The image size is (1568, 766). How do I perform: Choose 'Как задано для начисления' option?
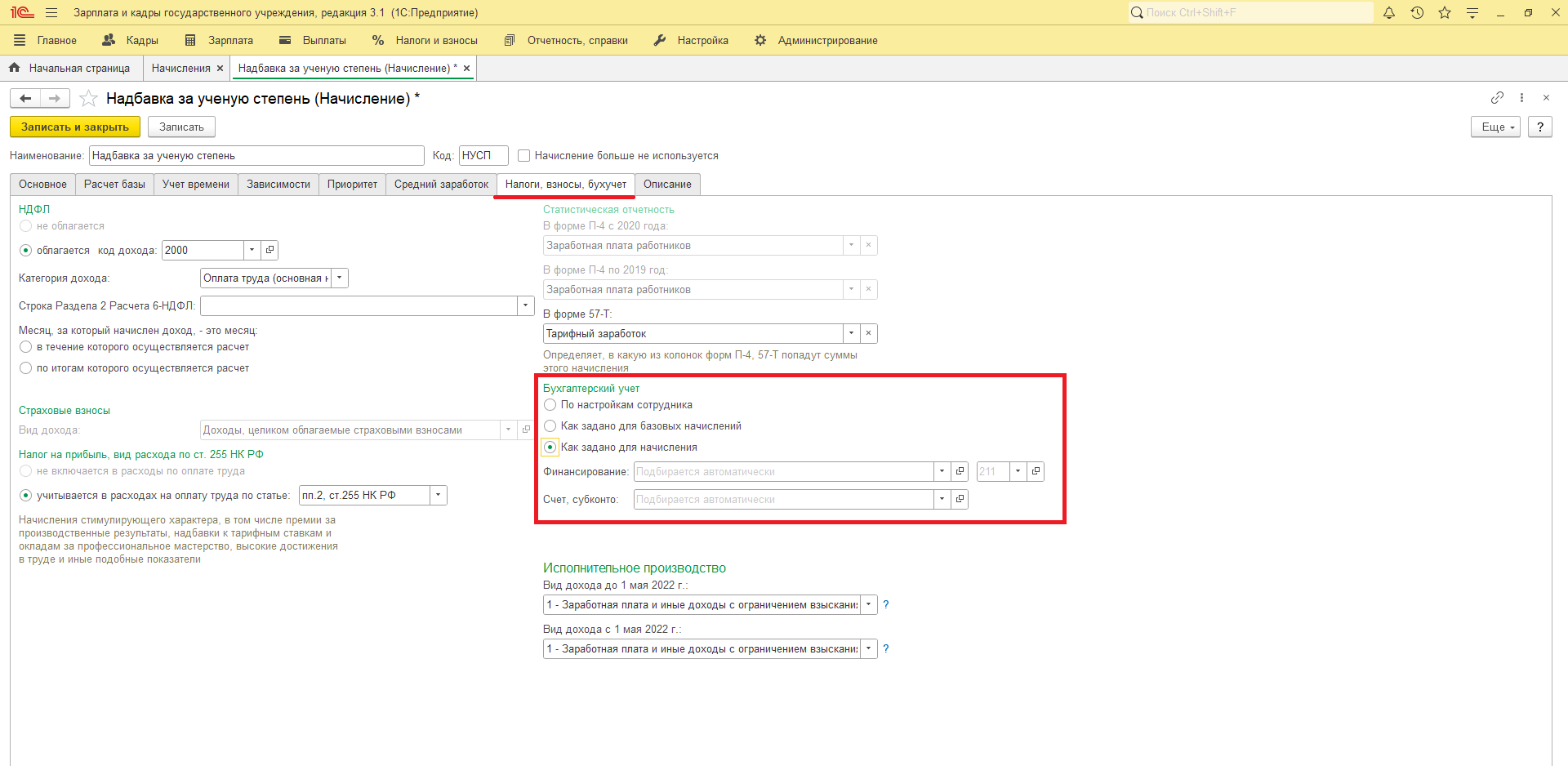[550, 448]
